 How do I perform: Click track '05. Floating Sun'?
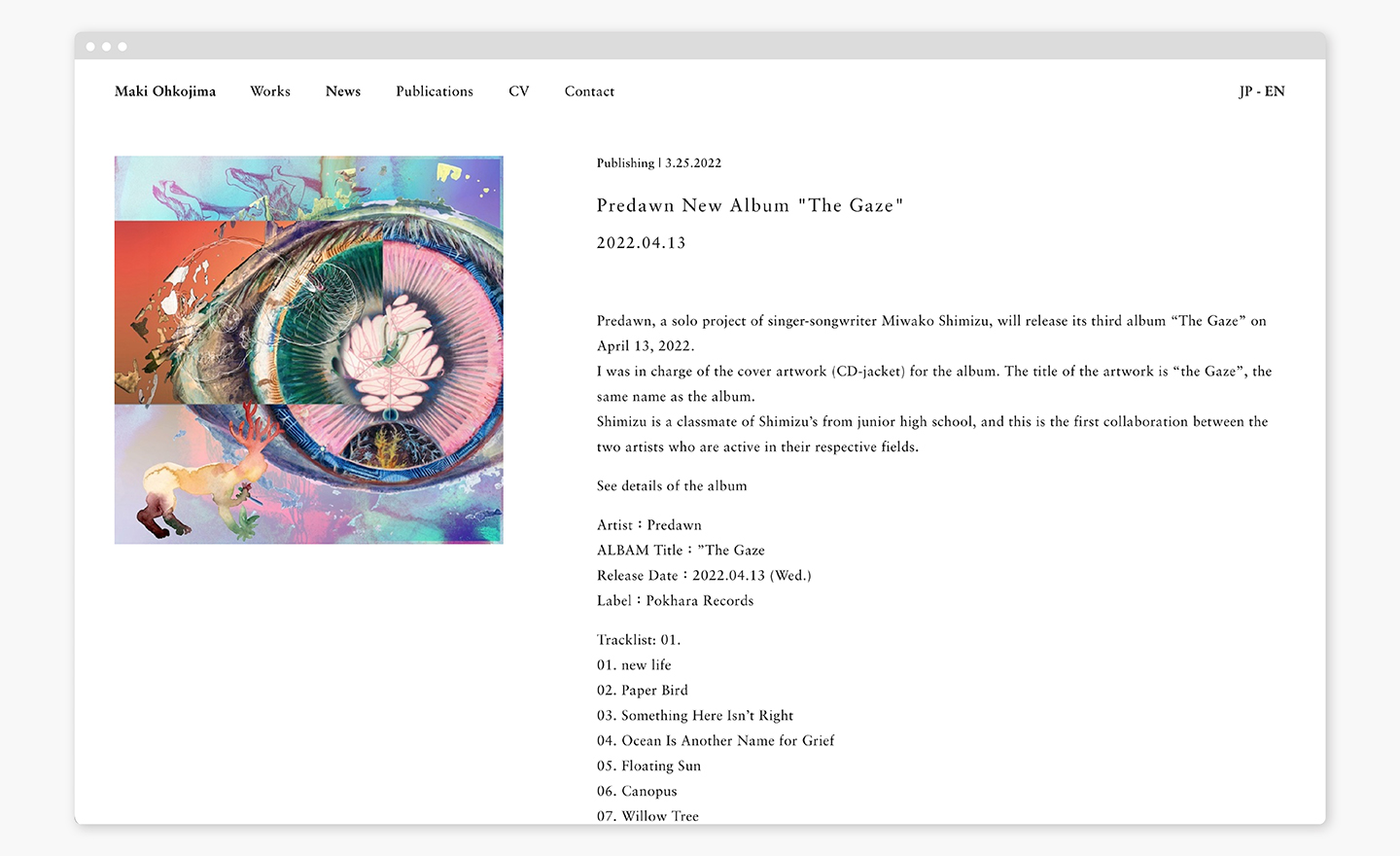coord(648,767)
